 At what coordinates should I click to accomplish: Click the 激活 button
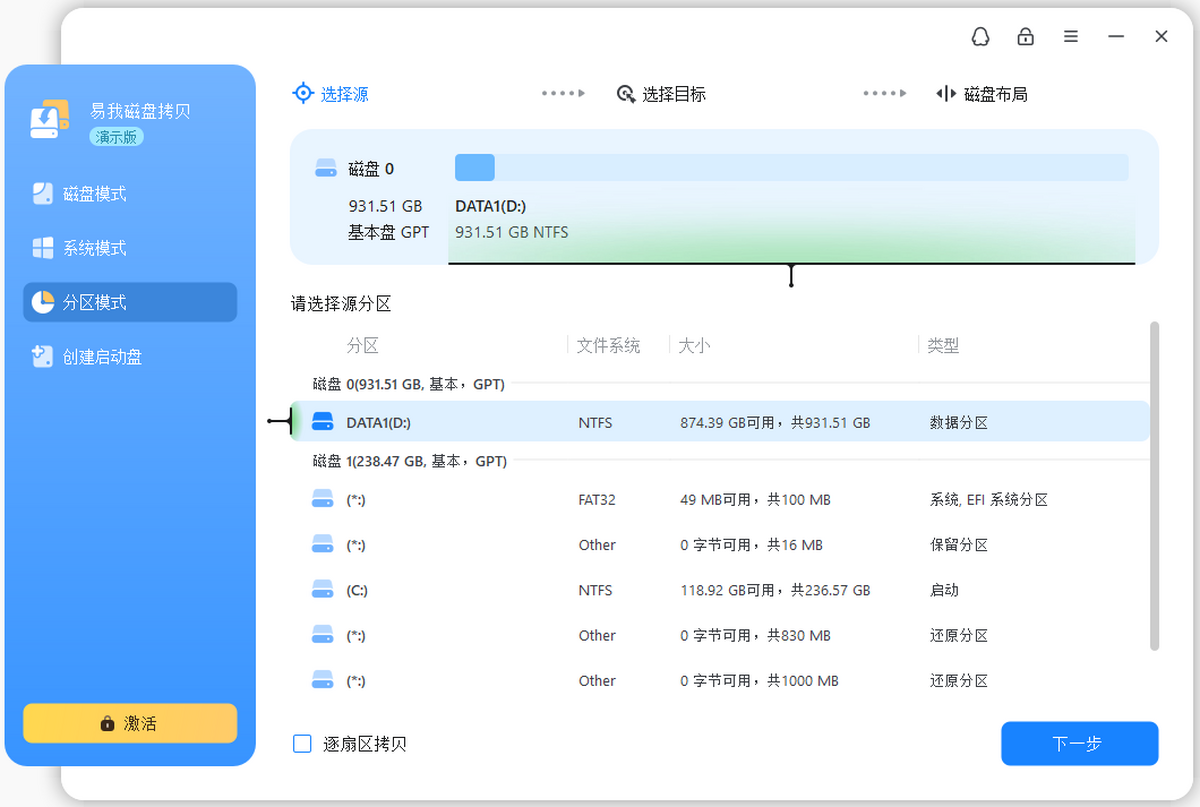coord(130,723)
